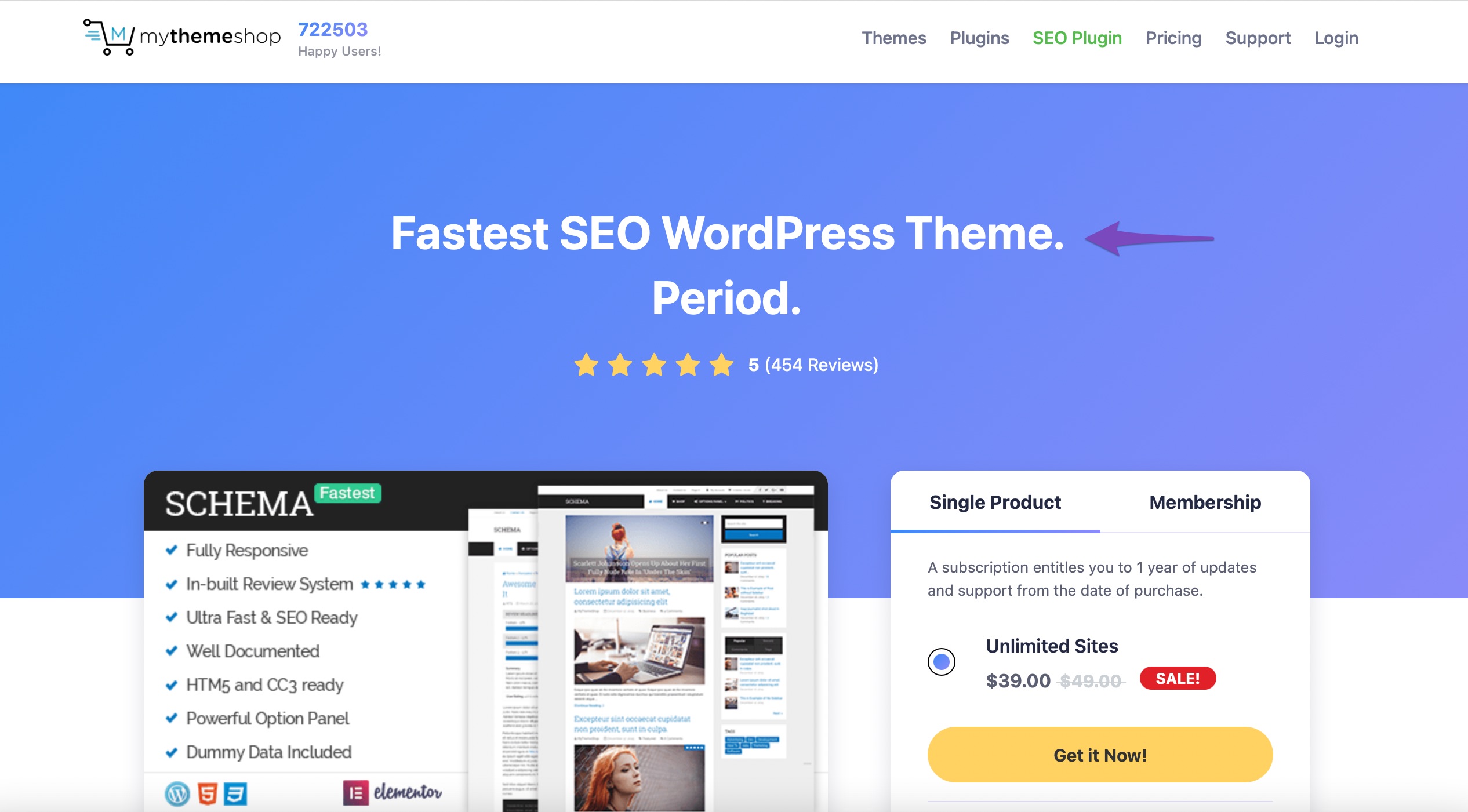The width and height of the screenshot is (1468, 812).
Task: Select the 'Unlimited Sites' radio button
Action: coord(940,662)
